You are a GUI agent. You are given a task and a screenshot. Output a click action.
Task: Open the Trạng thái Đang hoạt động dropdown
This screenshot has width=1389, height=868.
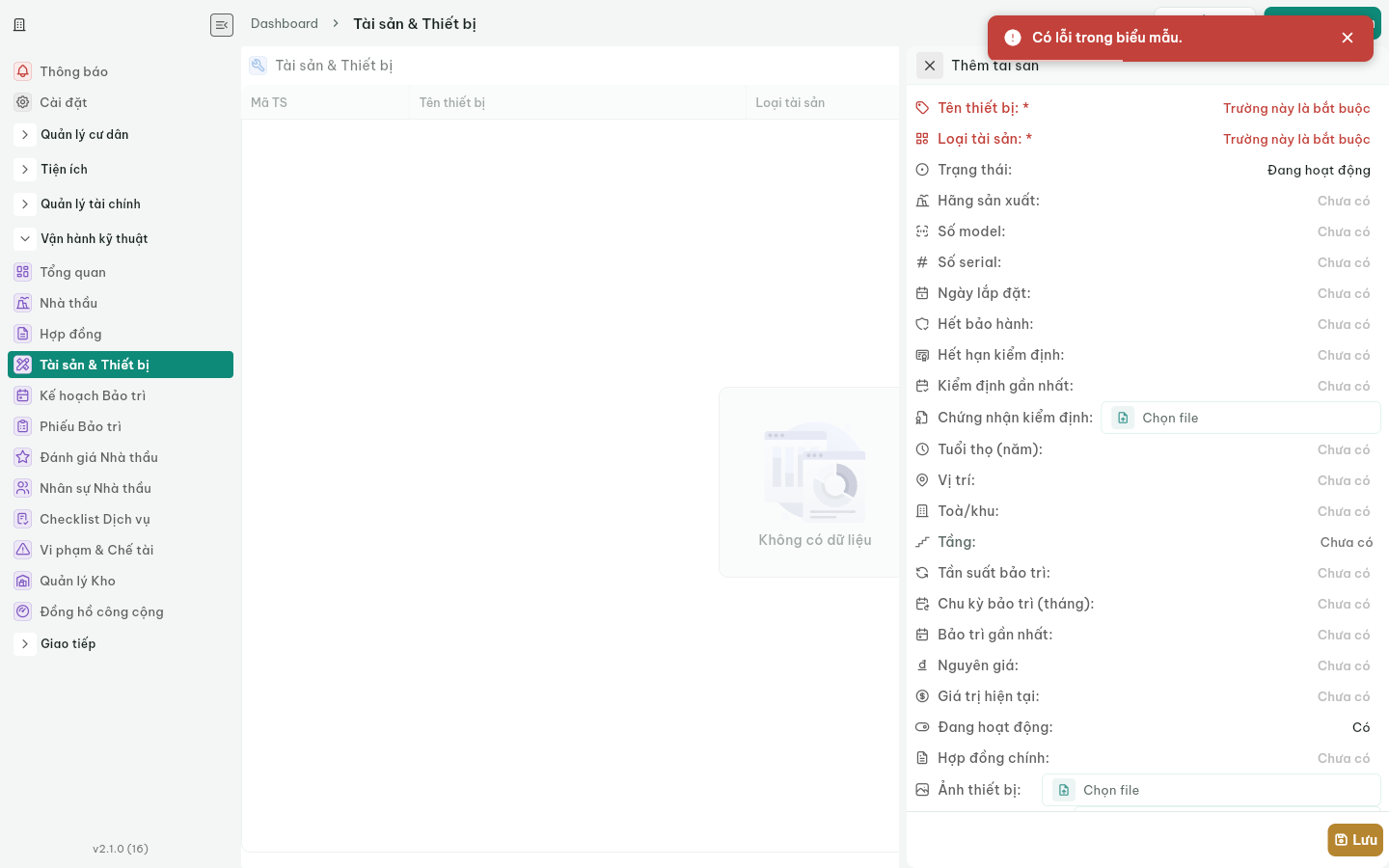[x=1319, y=170]
